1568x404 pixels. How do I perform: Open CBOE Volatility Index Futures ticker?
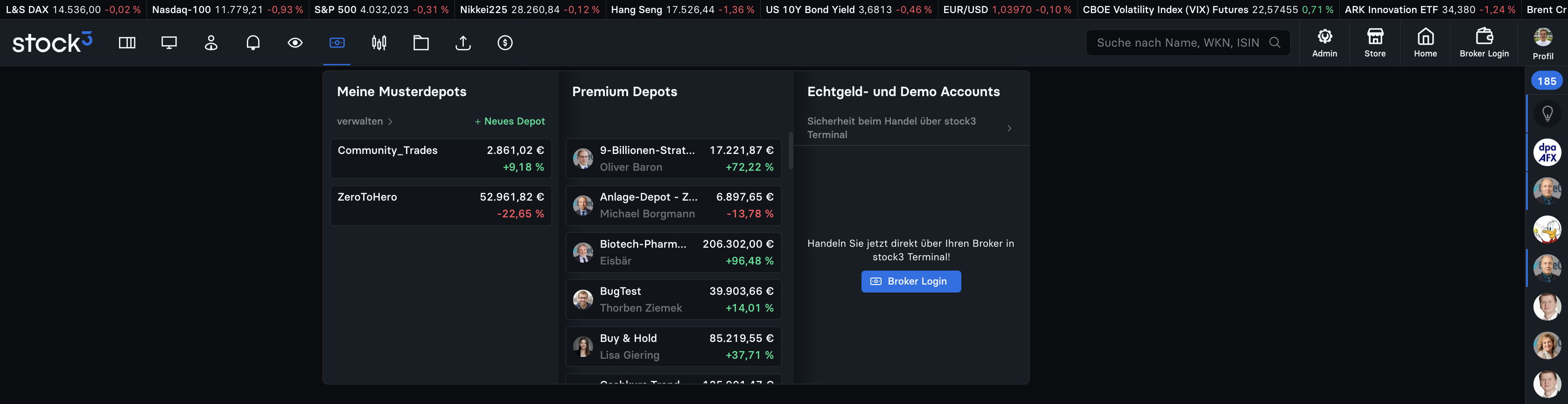[1208, 10]
